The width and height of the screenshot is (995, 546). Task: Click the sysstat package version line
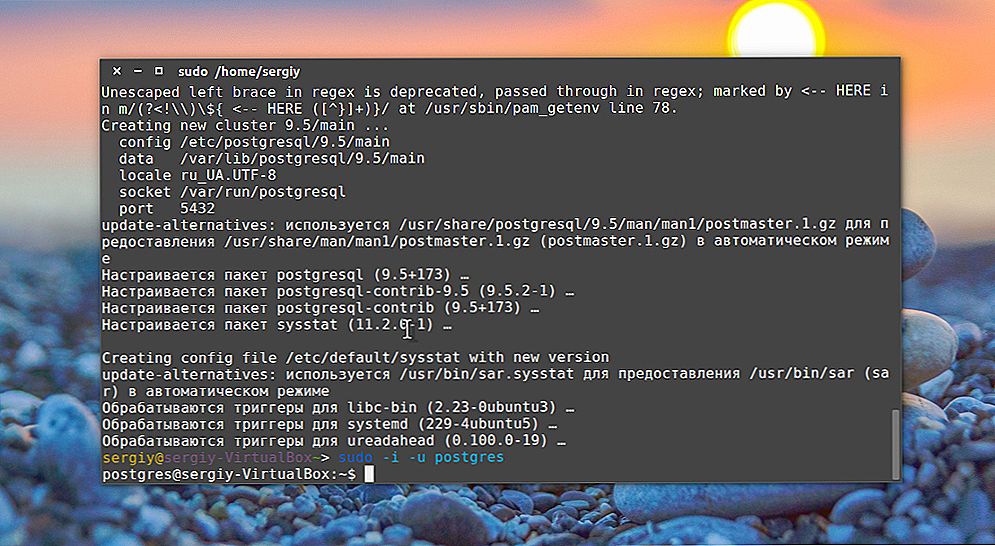click(x=277, y=325)
